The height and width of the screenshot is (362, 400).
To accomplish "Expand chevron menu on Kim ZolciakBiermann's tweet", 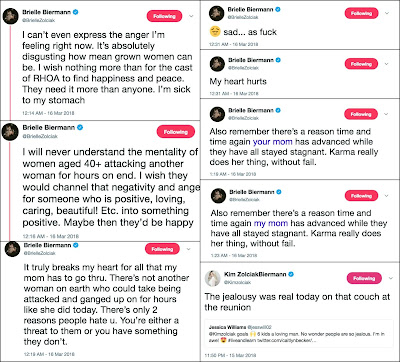I will pos(391,278).
